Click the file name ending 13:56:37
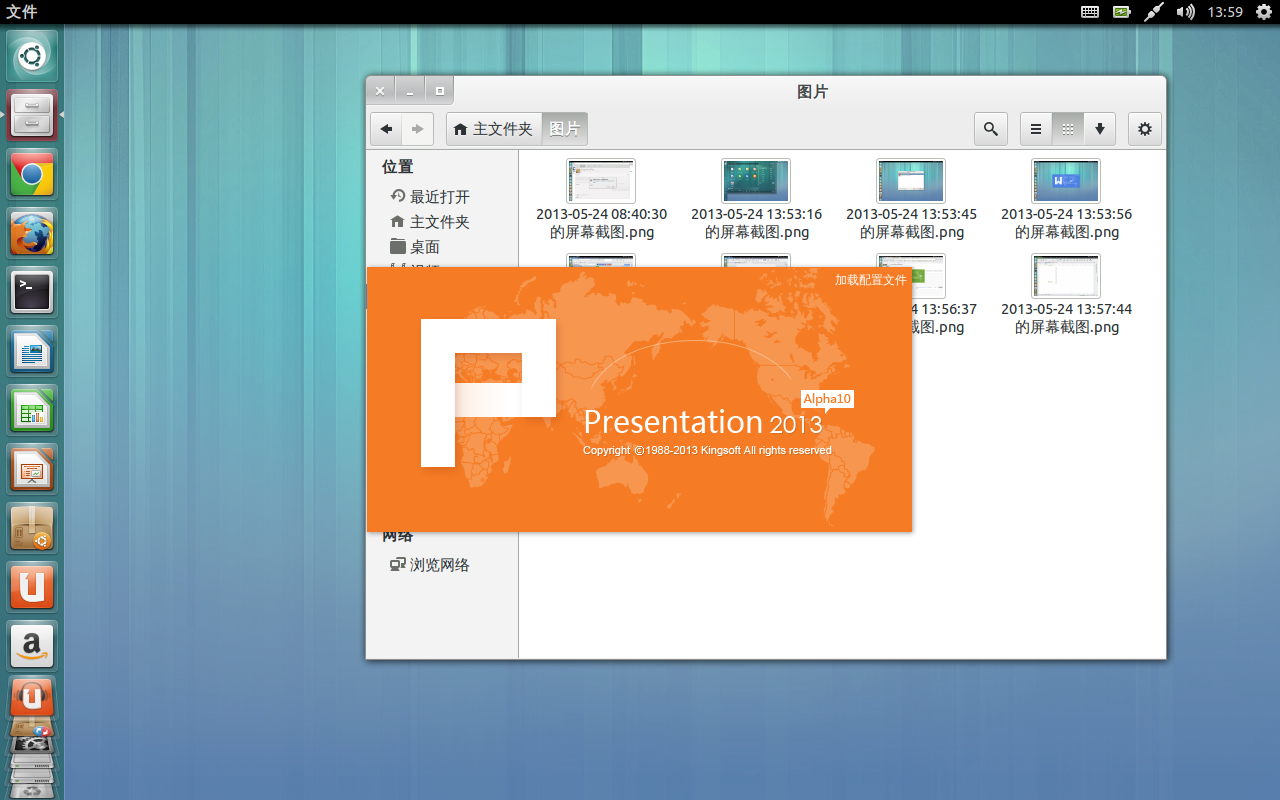 (945, 318)
